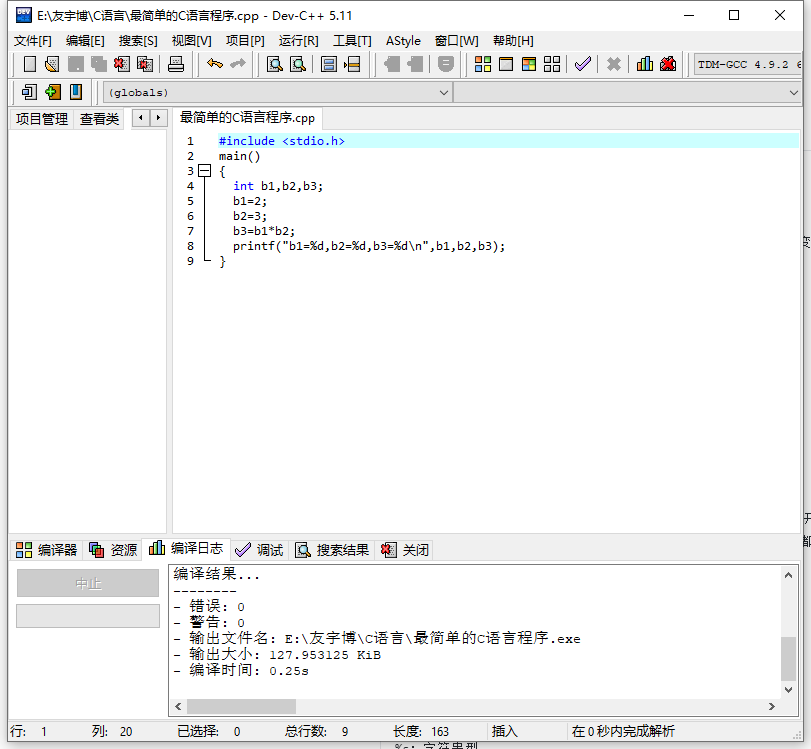Open the 搜索[S] menu
The image size is (811, 749).
[x=138, y=41]
